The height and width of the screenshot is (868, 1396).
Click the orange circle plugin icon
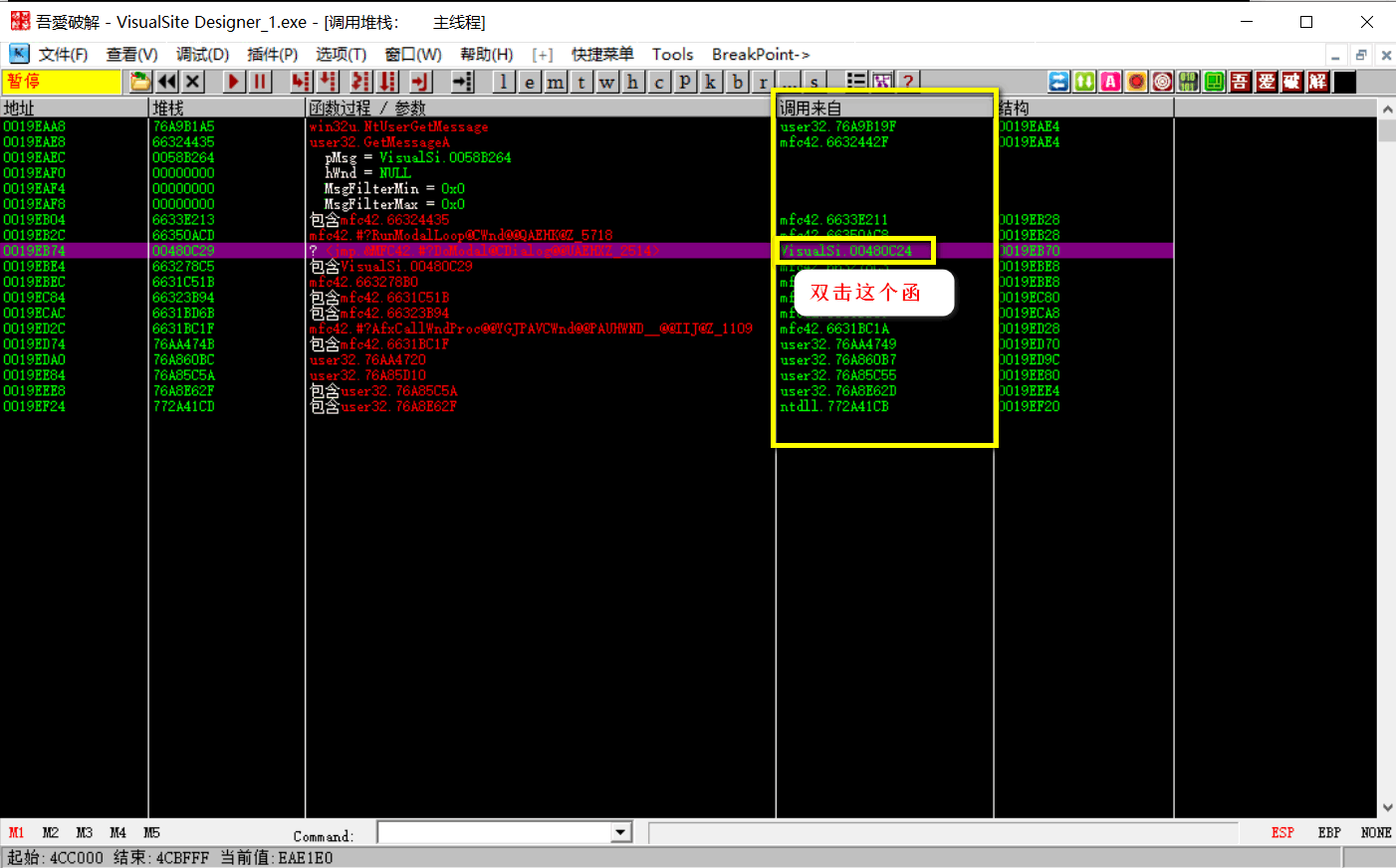(1137, 82)
